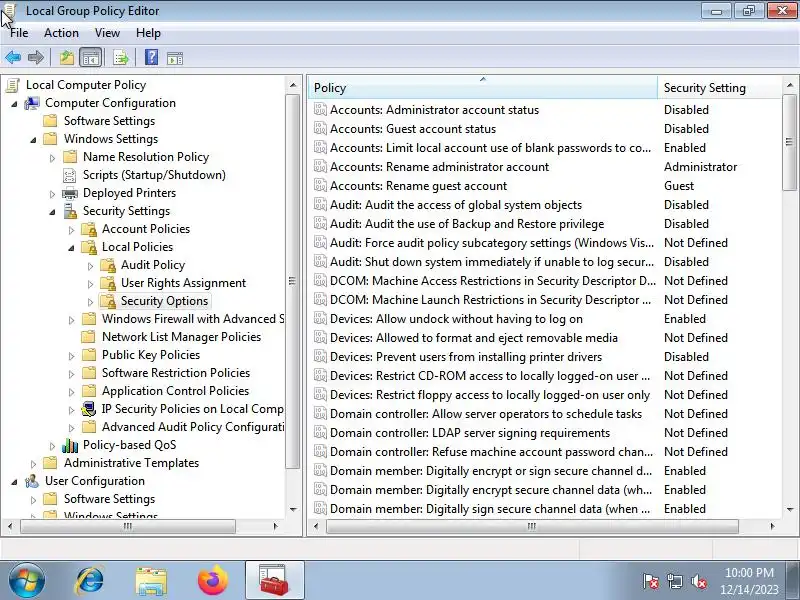Launch Internet Explorer from taskbar
The height and width of the screenshot is (600, 800).
click(x=90, y=581)
